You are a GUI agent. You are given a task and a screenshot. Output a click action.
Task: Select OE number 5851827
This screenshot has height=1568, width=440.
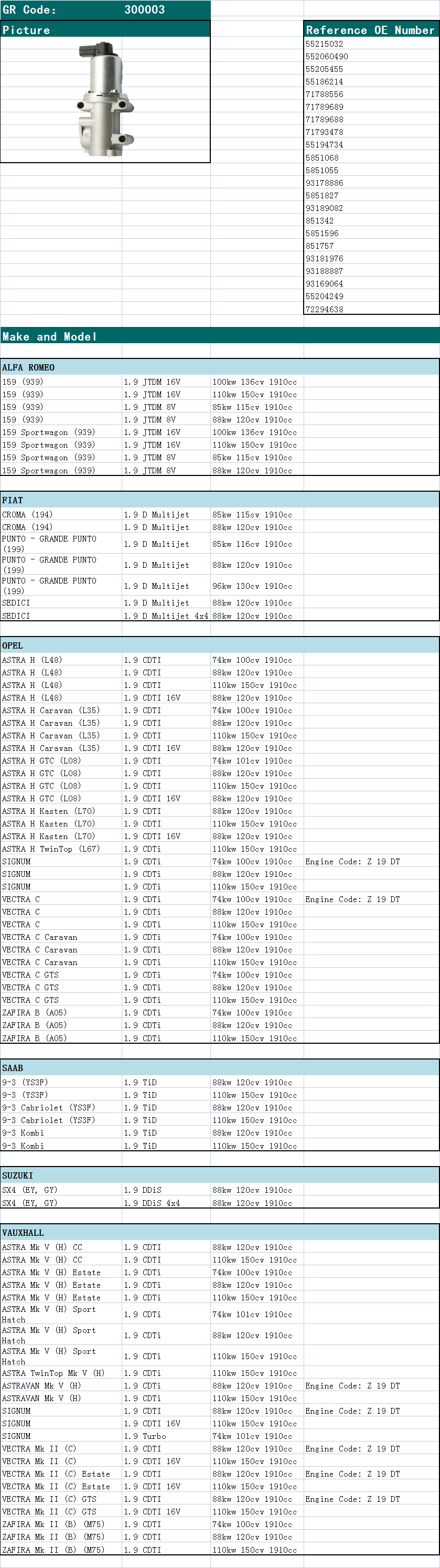coord(322,195)
